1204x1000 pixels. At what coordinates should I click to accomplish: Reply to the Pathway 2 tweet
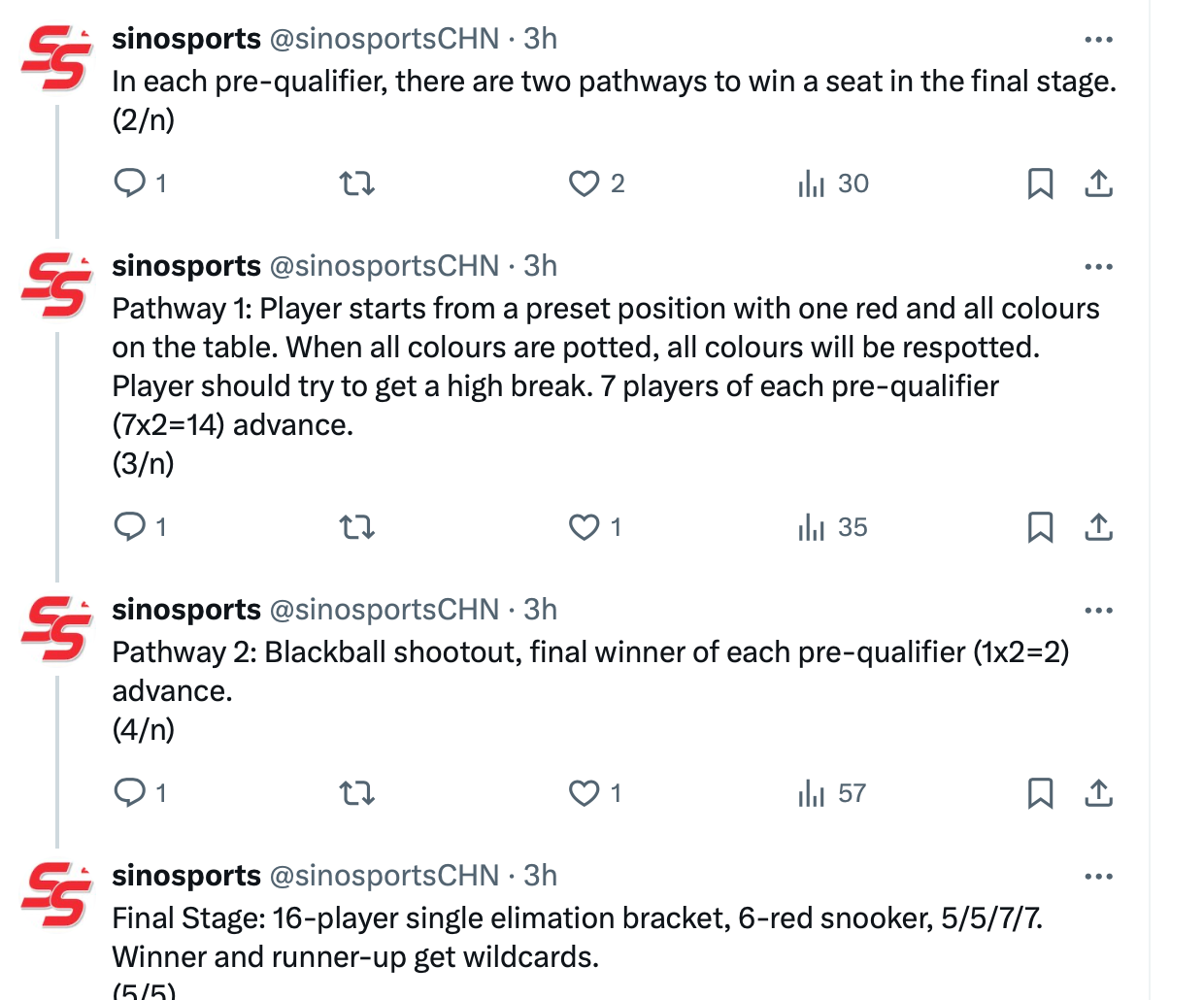(129, 793)
